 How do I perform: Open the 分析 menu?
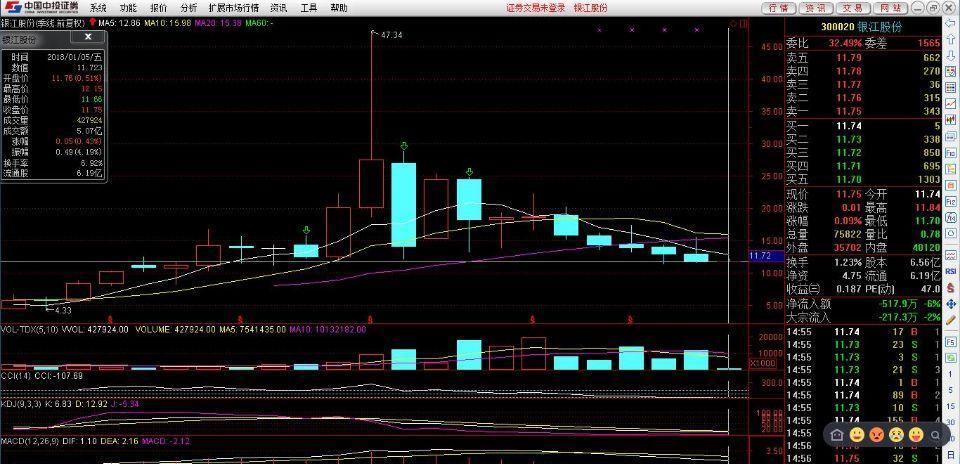pyautogui.click(x=189, y=8)
